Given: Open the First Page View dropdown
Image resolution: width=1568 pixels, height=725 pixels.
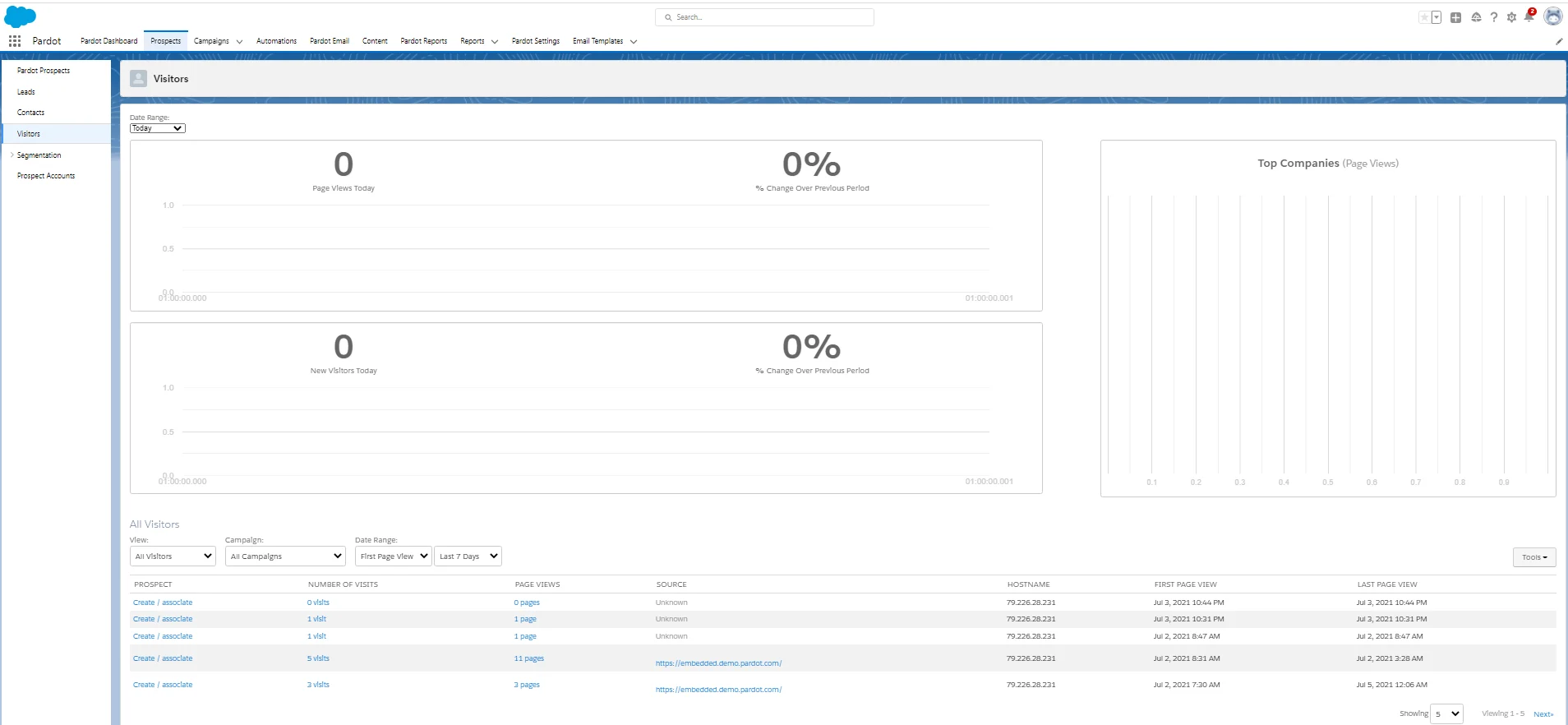Looking at the screenshot, I should click(x=394, y=556).
